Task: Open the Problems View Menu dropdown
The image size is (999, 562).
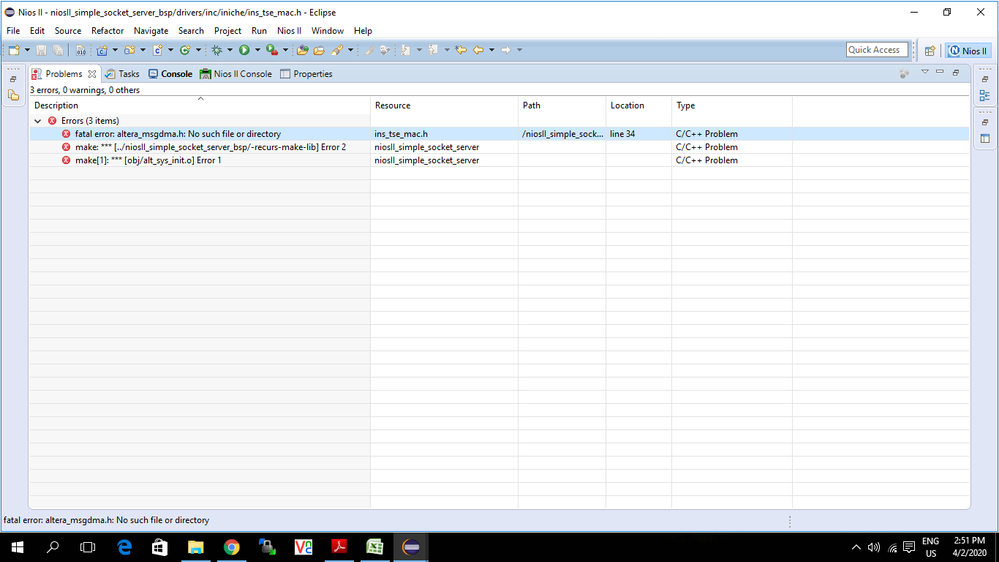Action: point(925,72)
